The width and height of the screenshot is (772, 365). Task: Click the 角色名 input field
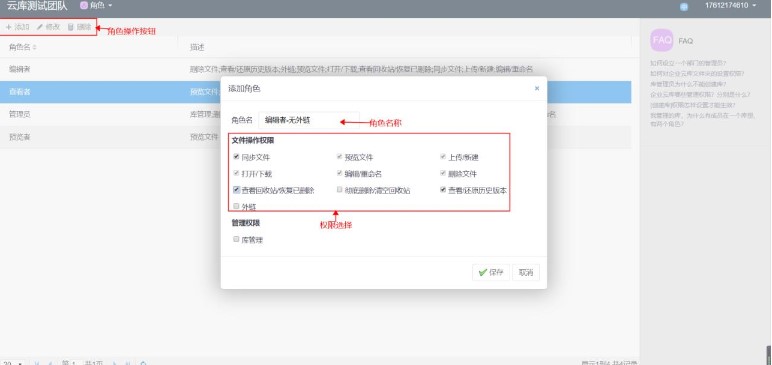pyautogui.click(x=309, y=120)
